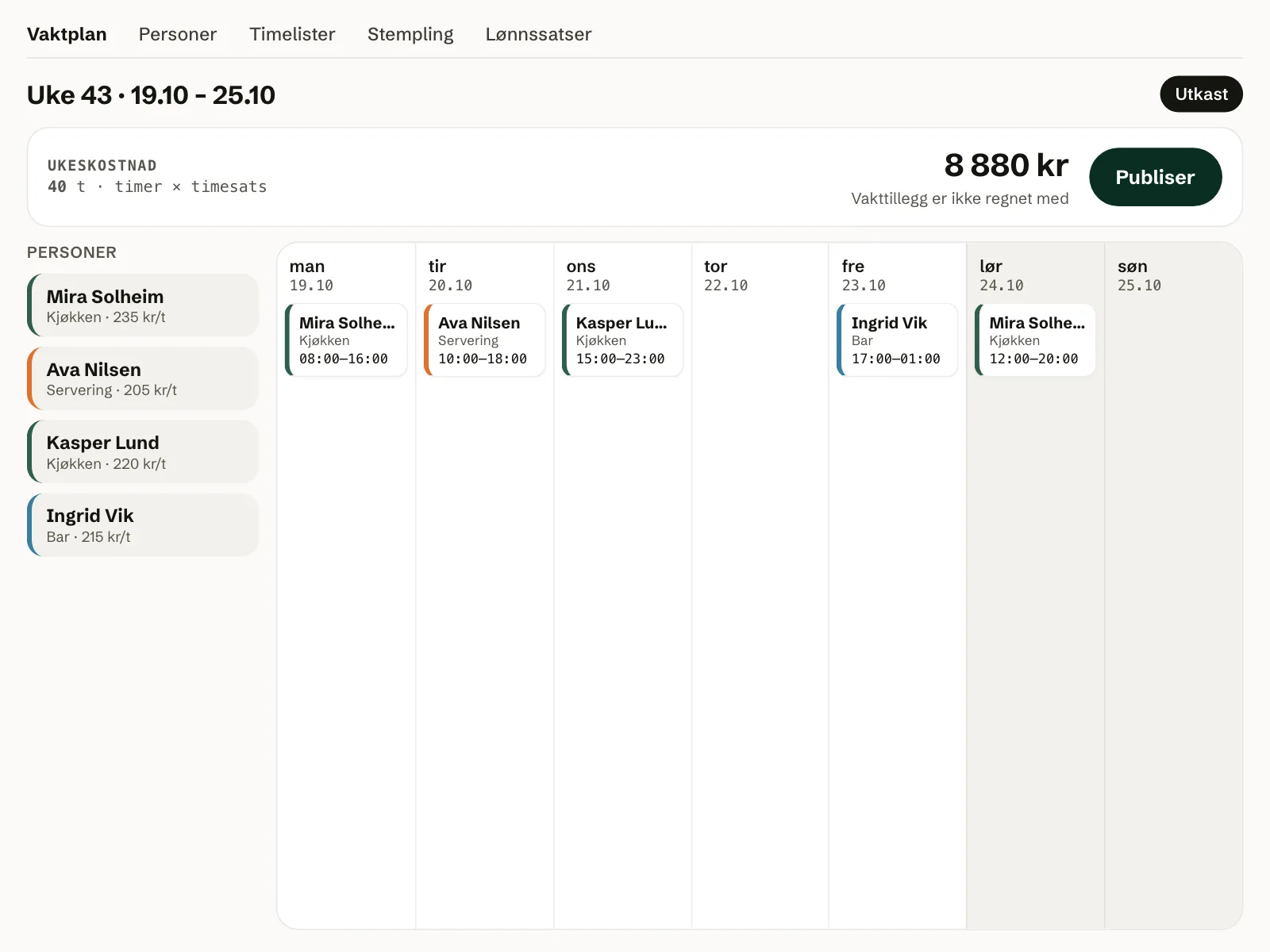Click the fre 23.10 column header
The height and width of the screenshot is (952, 1270).
tap(864, 275)
